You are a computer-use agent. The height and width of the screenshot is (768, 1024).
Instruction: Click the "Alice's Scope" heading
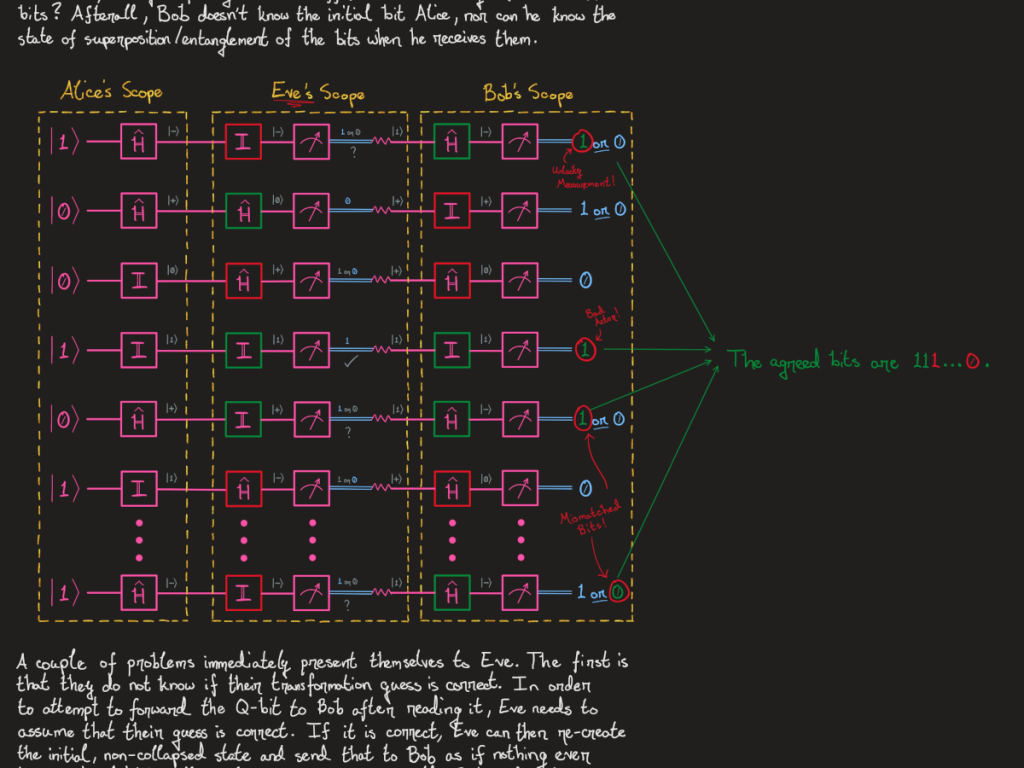(x=111, y=92)
